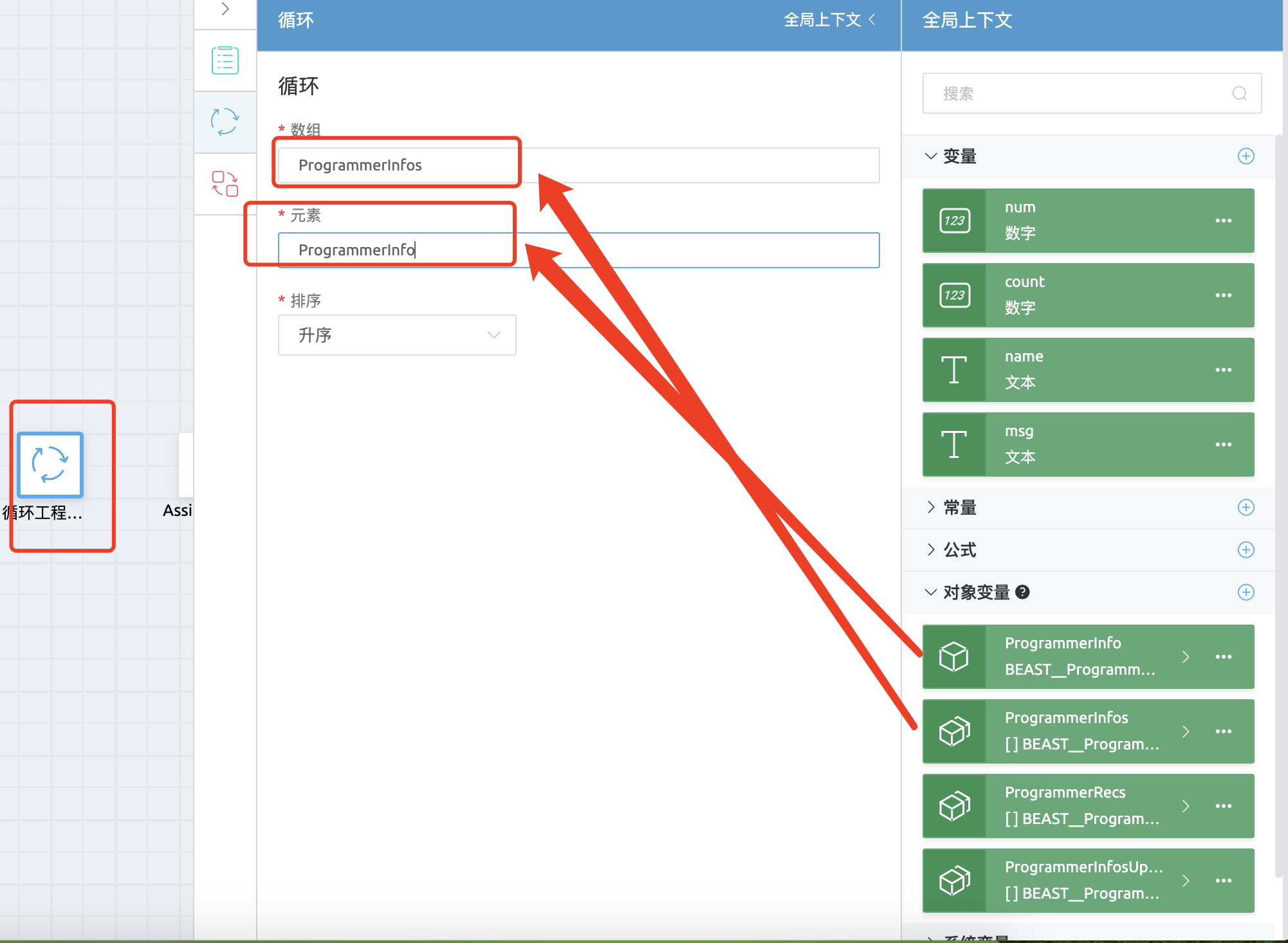The width and height of the screenshot is (1288, 943).
Task: Open more options for count variable
Action: pyautogui.click(x=1223, y=295)
